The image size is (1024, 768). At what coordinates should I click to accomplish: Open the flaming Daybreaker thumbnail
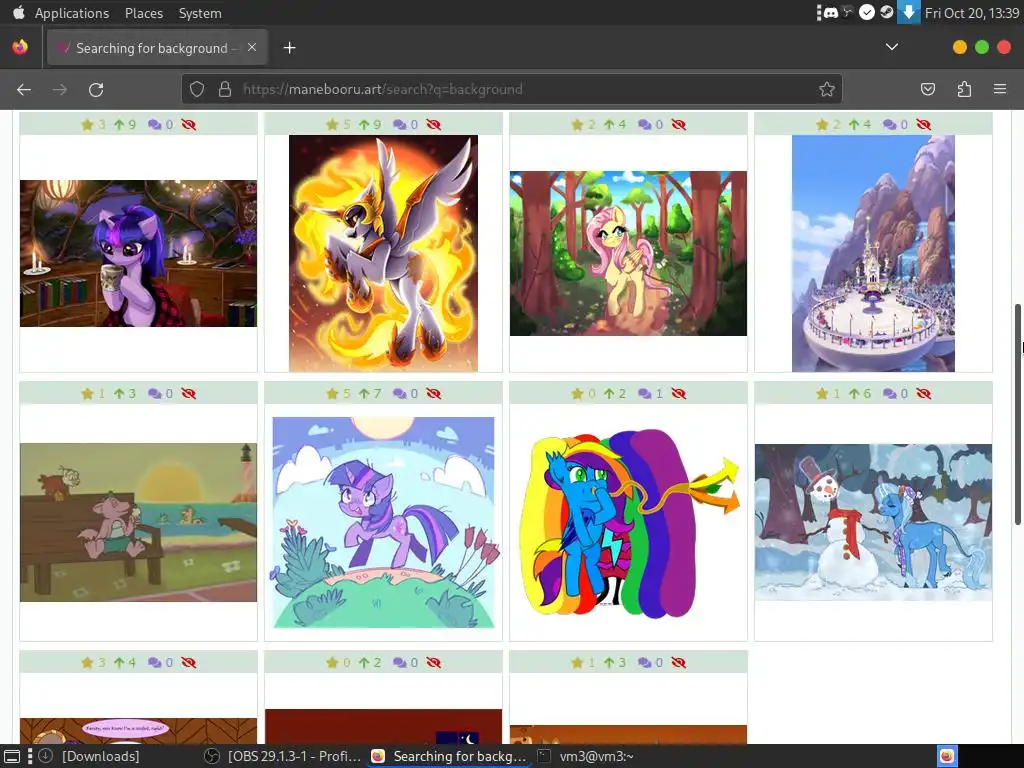(383, 253)
